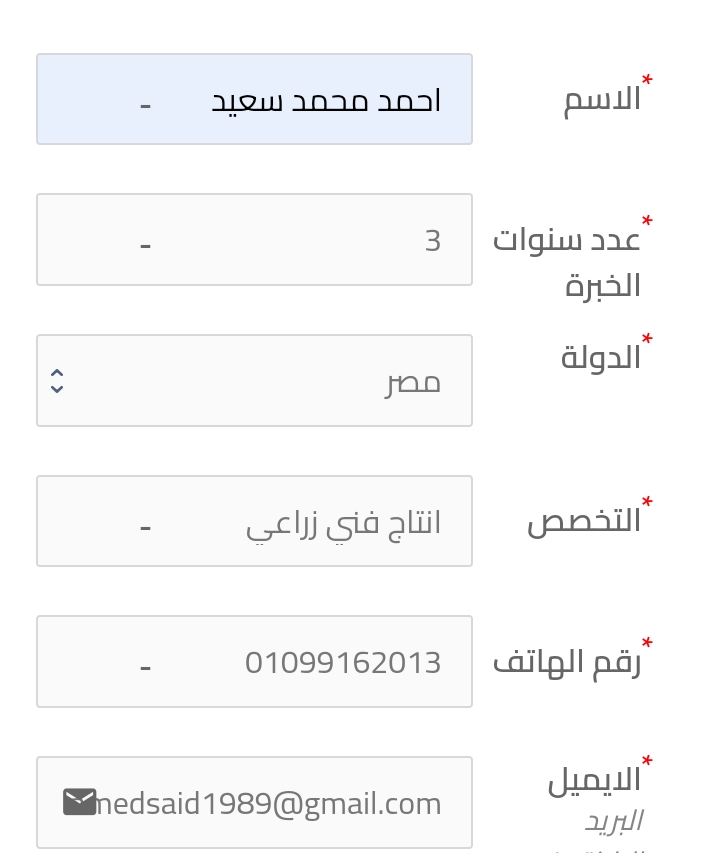Viewport: 720px width, 853px height.
Task: Click the dash mark inside the specialization field
Action: [x=145, y=528]
